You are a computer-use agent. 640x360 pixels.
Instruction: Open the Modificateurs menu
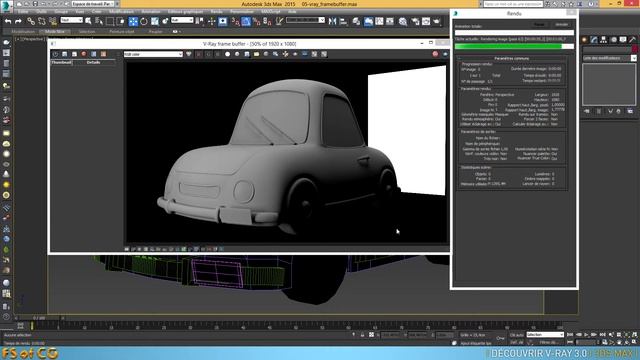[x=121, y=11]
